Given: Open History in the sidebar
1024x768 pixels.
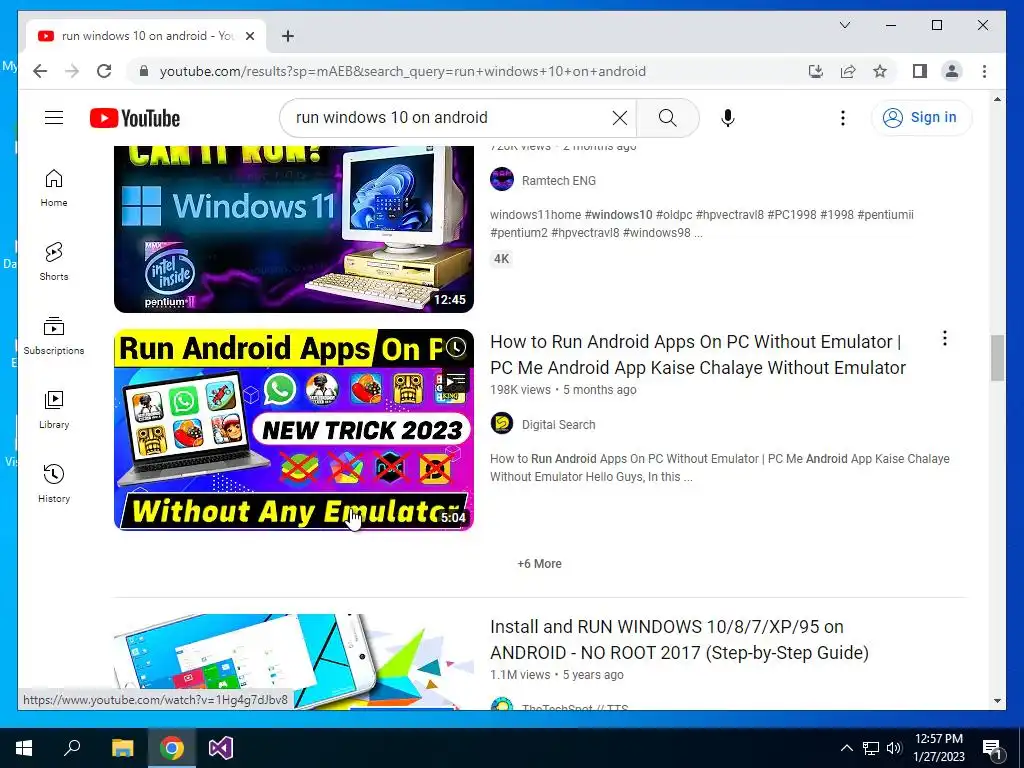Looking at the screenshot, I should pos(54,484).
